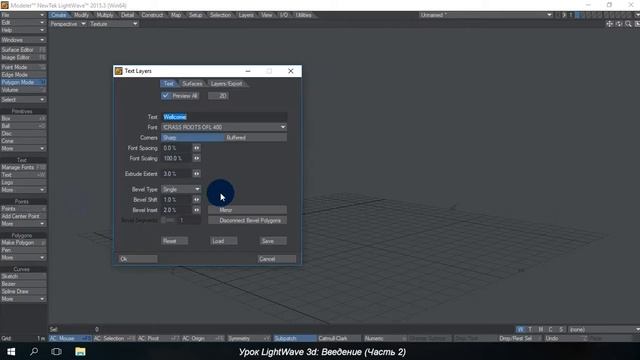Click Manage Fonts in the sidebar

pyautogui.click(x=23, y=167)
